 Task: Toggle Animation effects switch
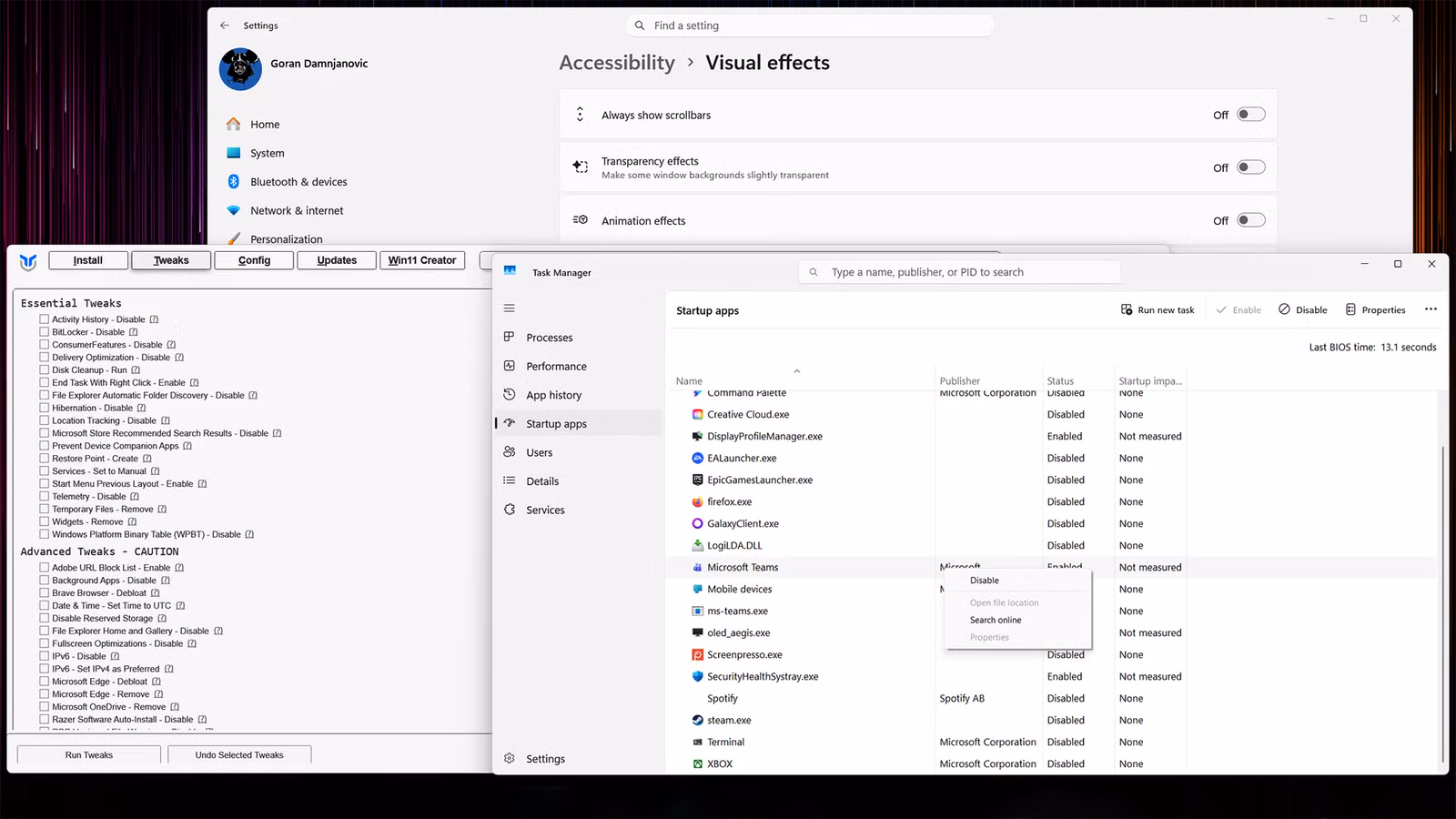click(x=1251, y=220)
